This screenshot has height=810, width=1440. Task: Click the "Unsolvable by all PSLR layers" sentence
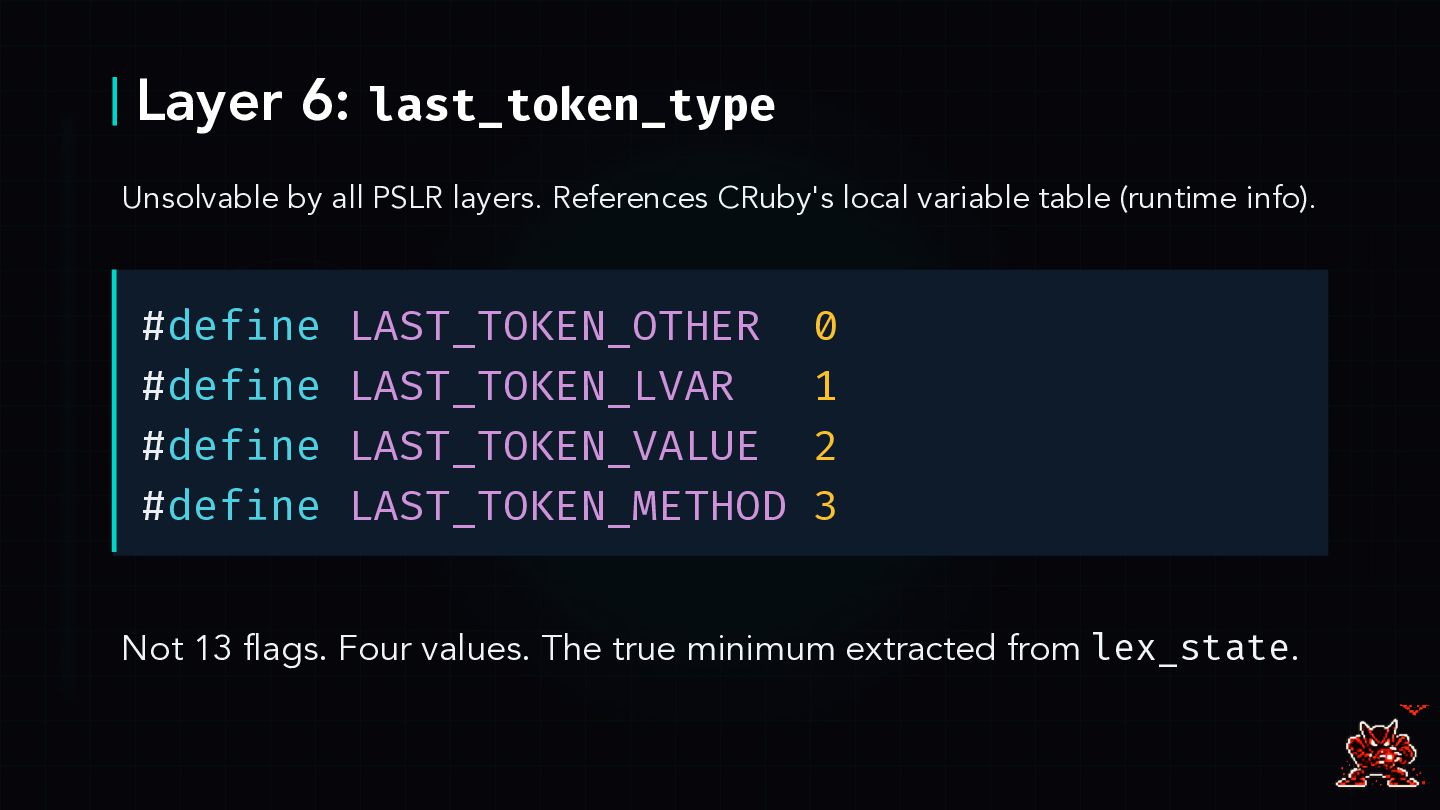coord(332,198)
